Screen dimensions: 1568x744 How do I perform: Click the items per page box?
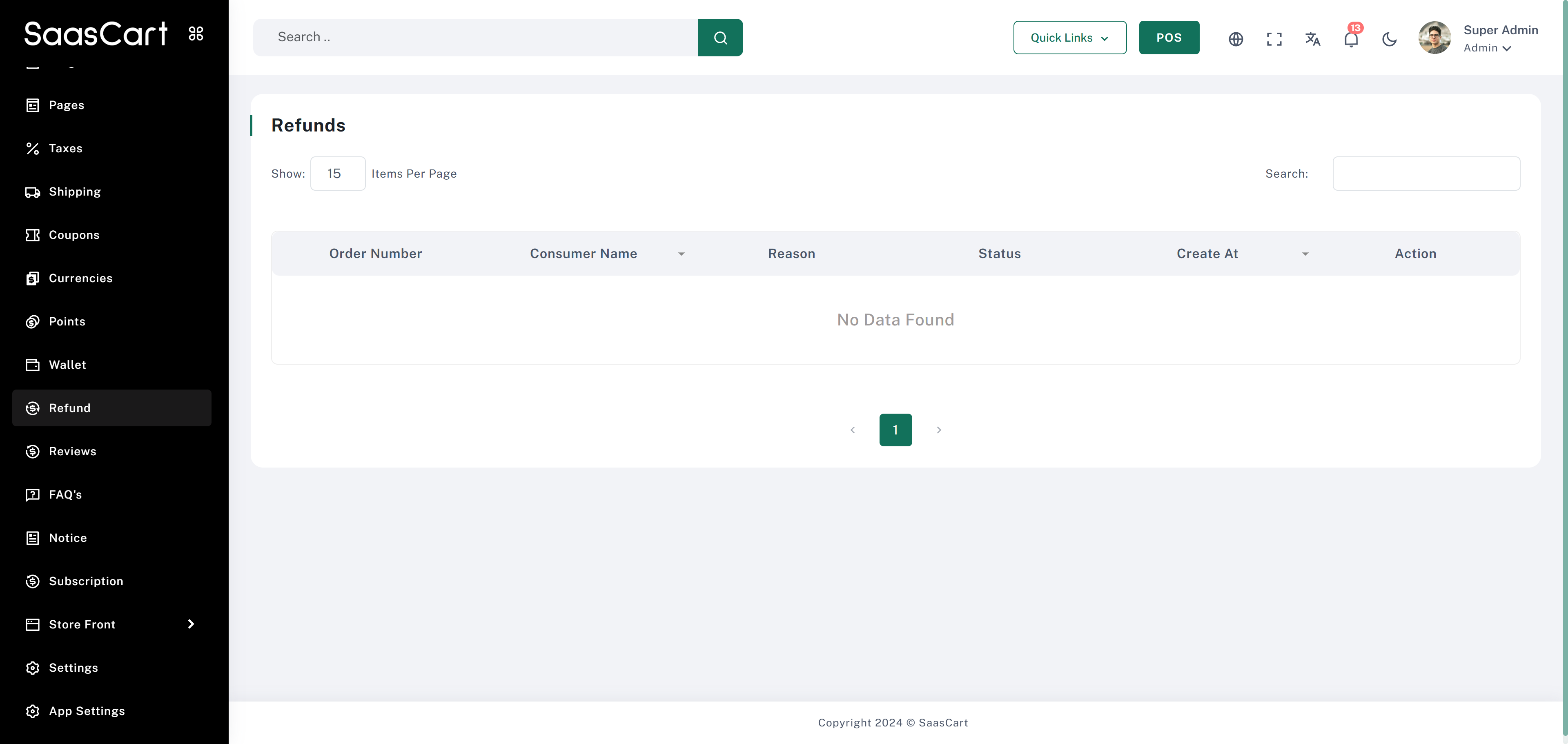pyautogui.click(x=337, y=174)
